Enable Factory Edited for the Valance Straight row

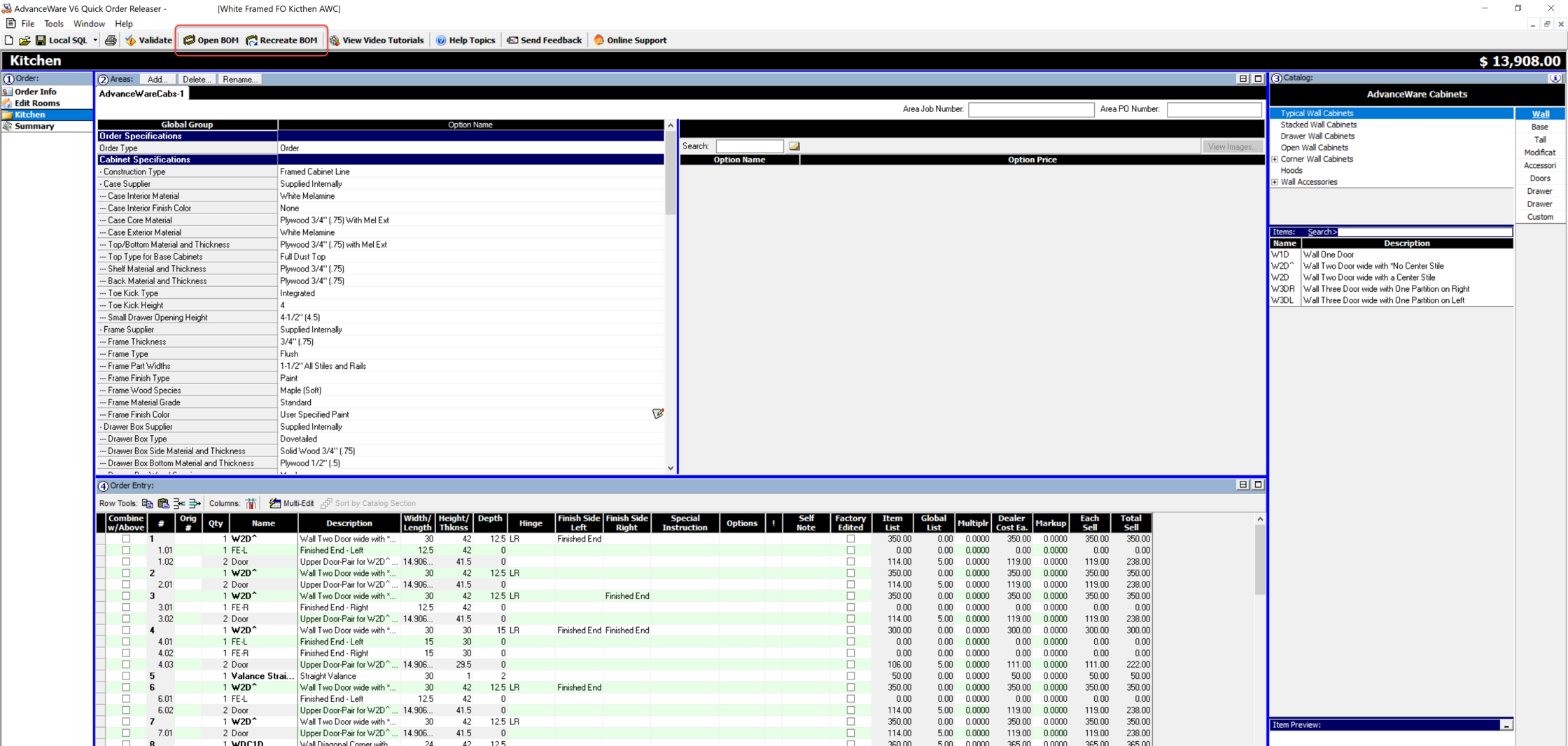point(850,676)
